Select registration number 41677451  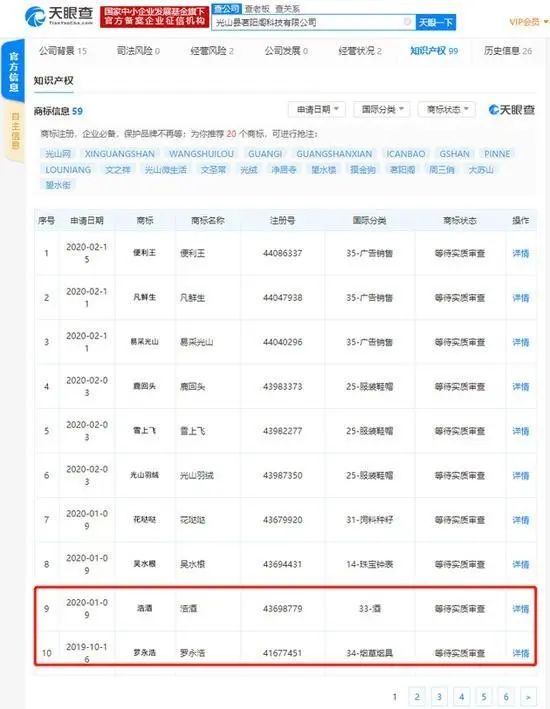[283, 653]
